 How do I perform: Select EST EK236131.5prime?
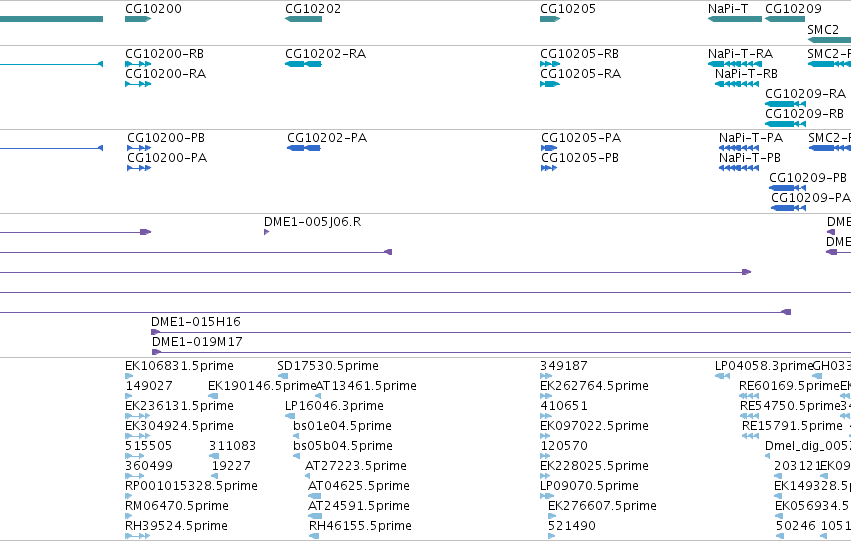180,406
